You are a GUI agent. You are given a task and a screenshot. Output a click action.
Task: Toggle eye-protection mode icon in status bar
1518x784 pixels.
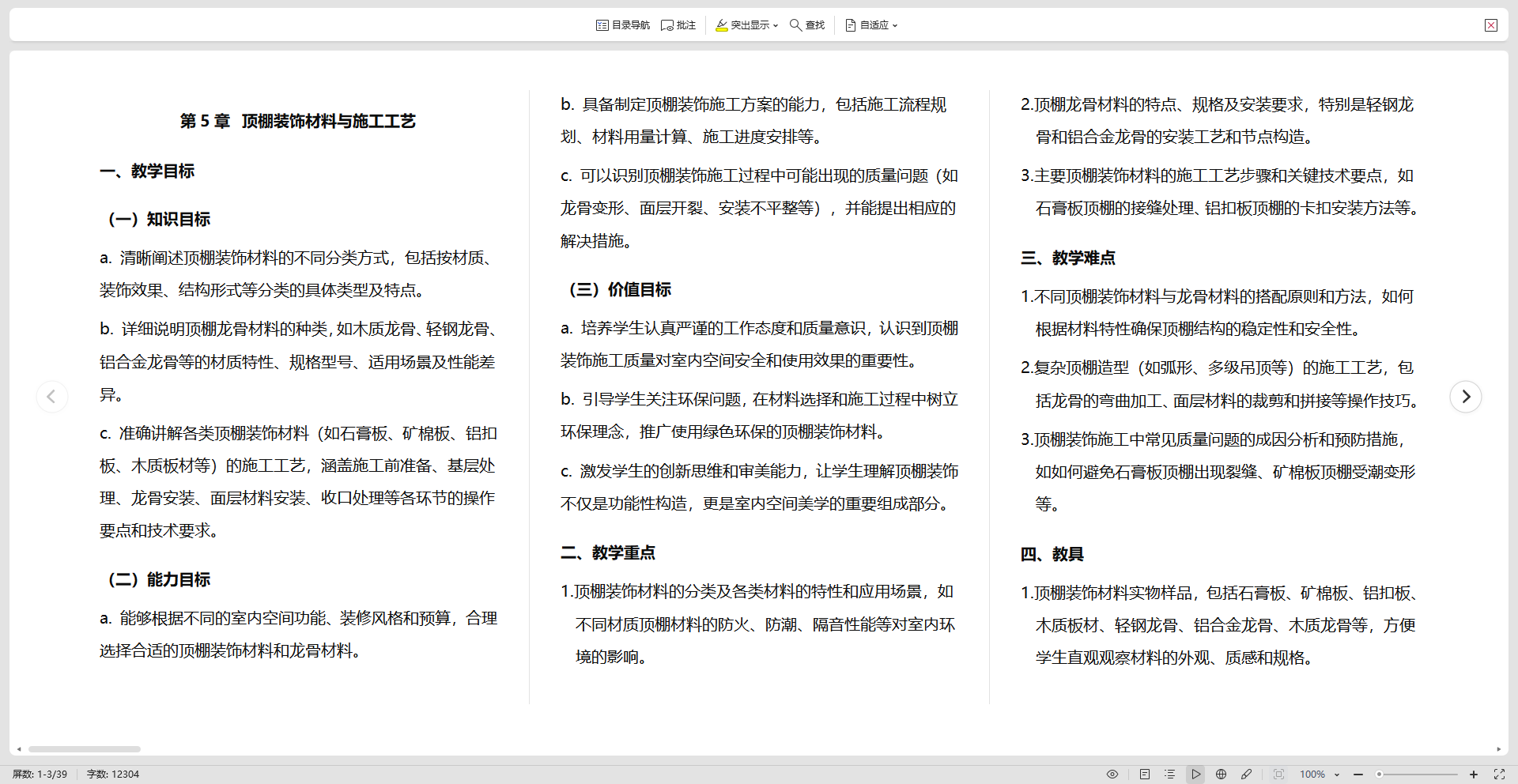coord(1112,775)
